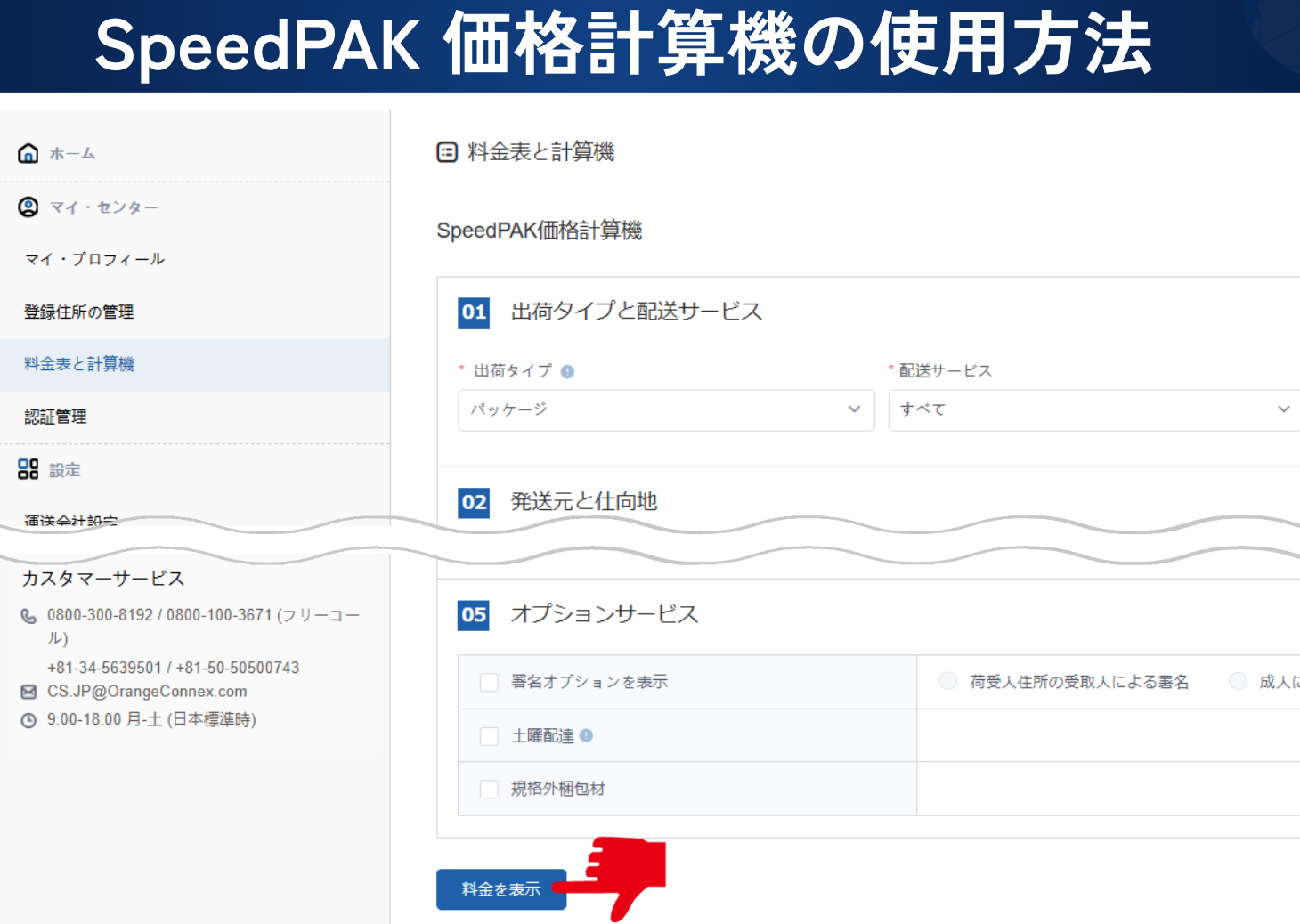Click the 料金表と計算機 list icon in header
This screenshot has width=1300, height=924.
click(x=447, y=152)
